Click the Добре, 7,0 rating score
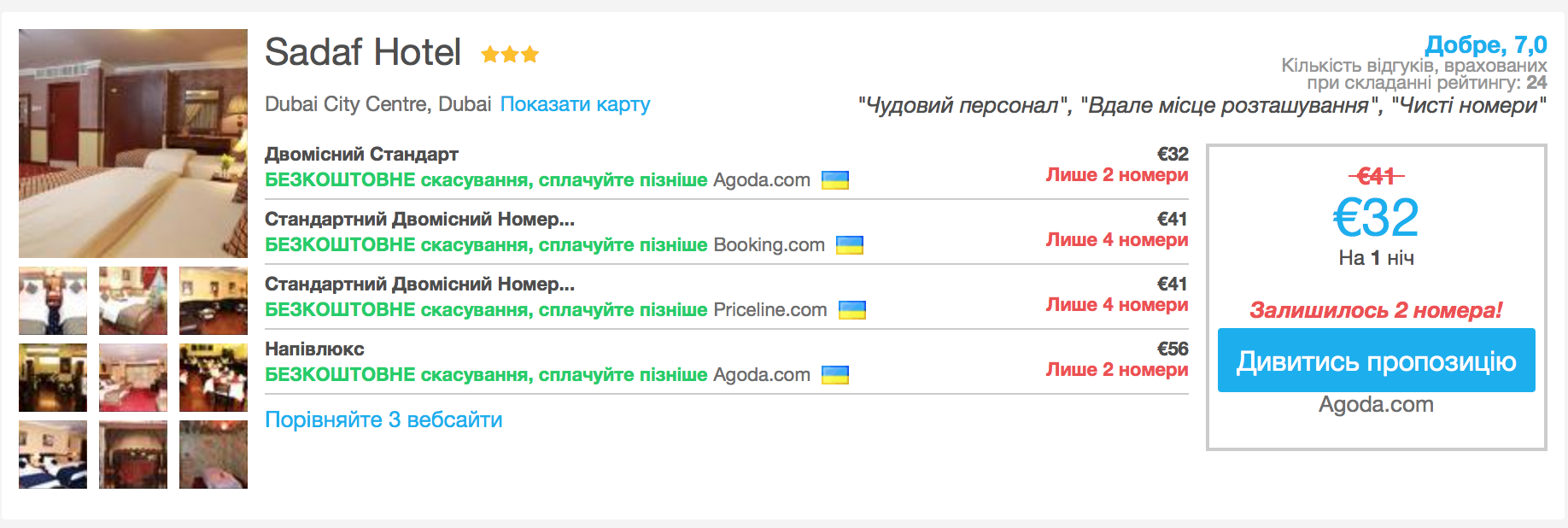Image resolution: width=1568 pixels, height=528 pixels. [1485, 44]
